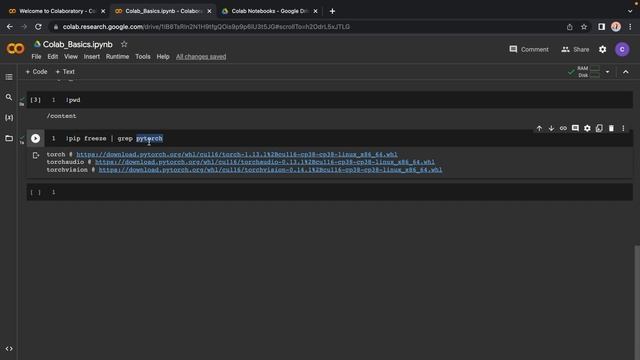Add a comment to the cell icon
This screenshot has width=640, height=360.
pyautogui.click(x=575, y=128)
